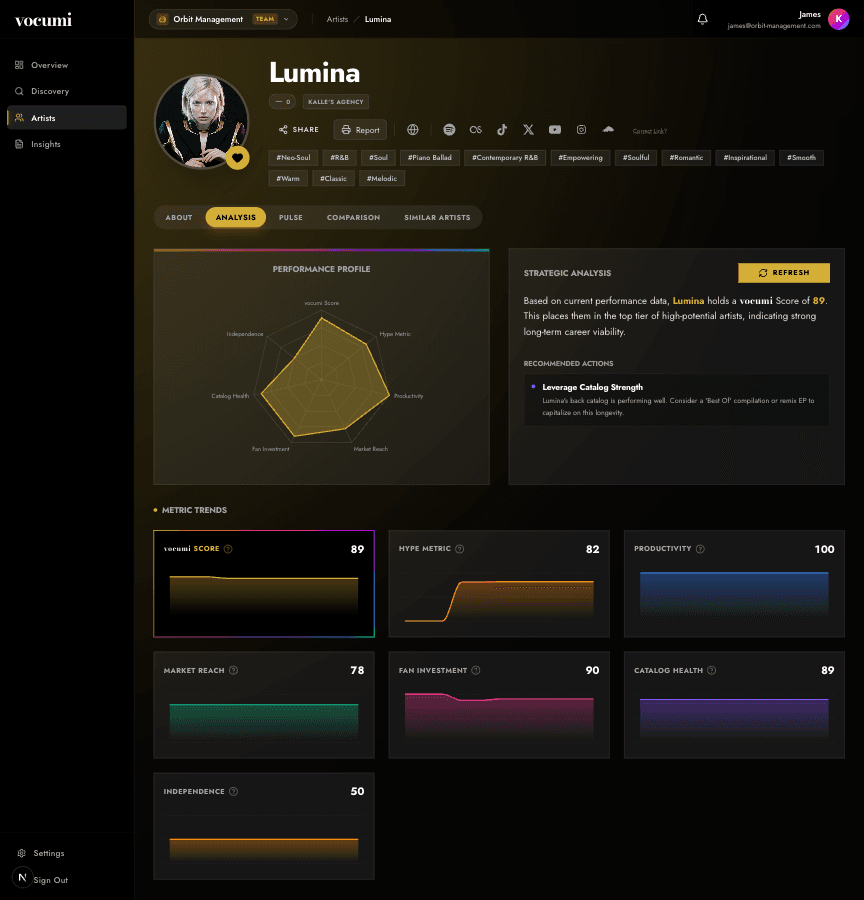Screen dimensions: 864x900
Task: Go to Discovery in the sidebar
Action: 67,91
